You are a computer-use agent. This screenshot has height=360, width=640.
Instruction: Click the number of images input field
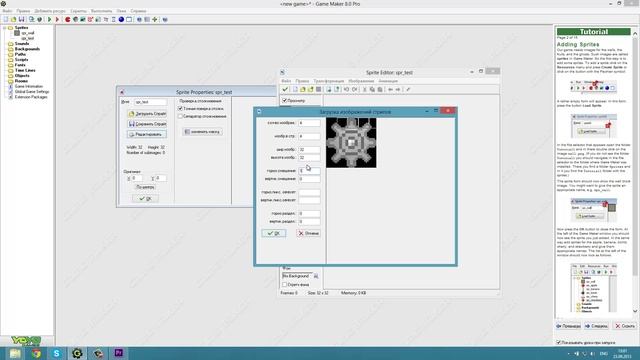pyautogui.click(x=309, y=123)
